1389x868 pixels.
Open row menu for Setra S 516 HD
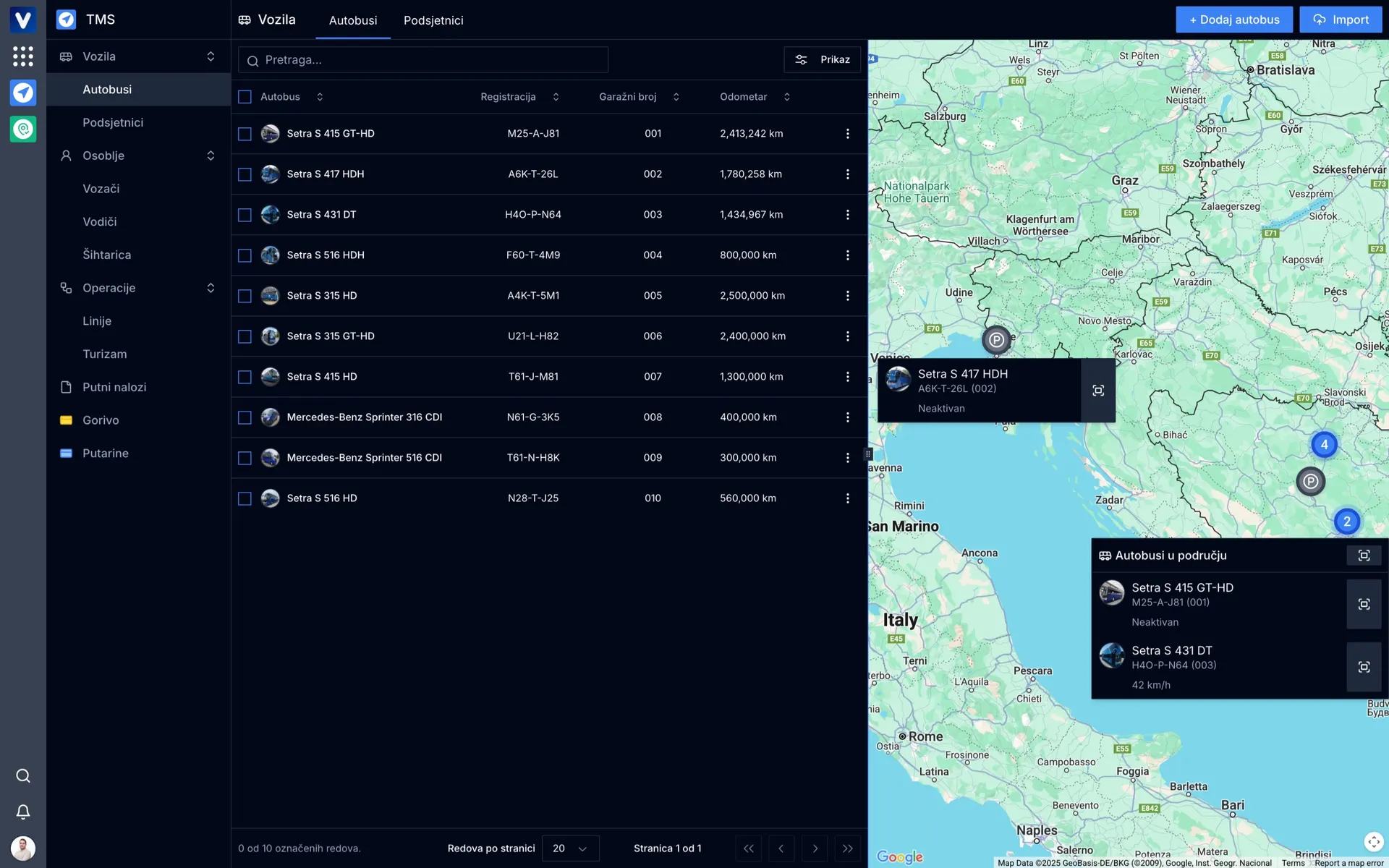pyautogui.click(x=848, y=498)
